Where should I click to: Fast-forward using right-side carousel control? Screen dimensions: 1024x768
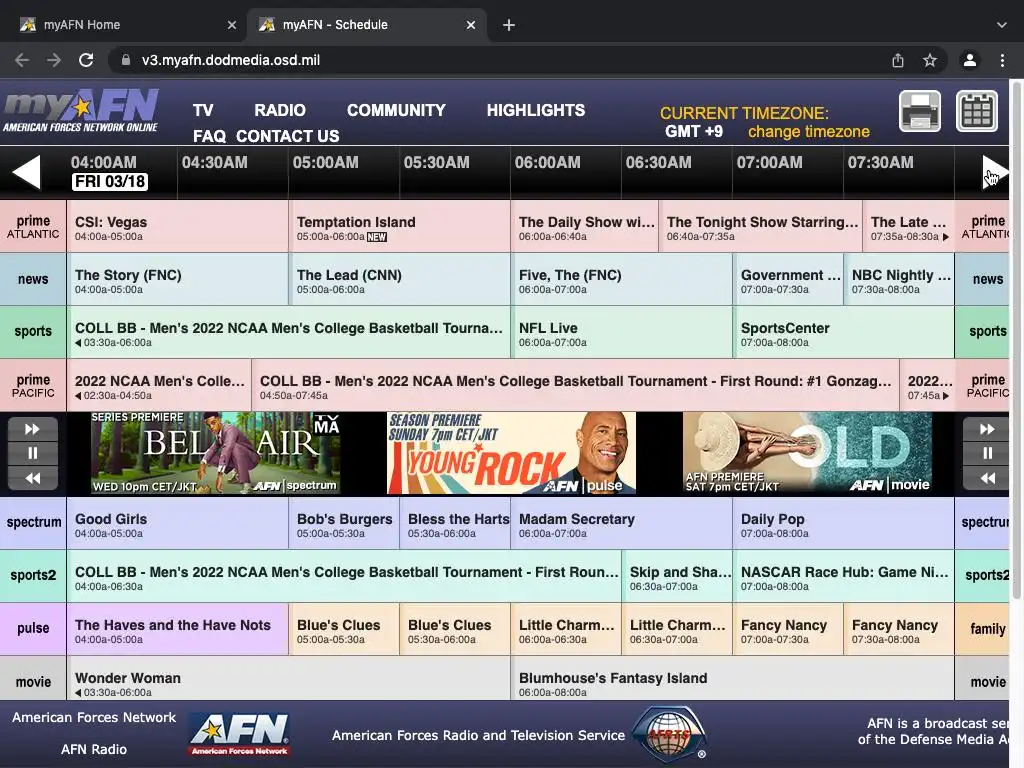987,429
